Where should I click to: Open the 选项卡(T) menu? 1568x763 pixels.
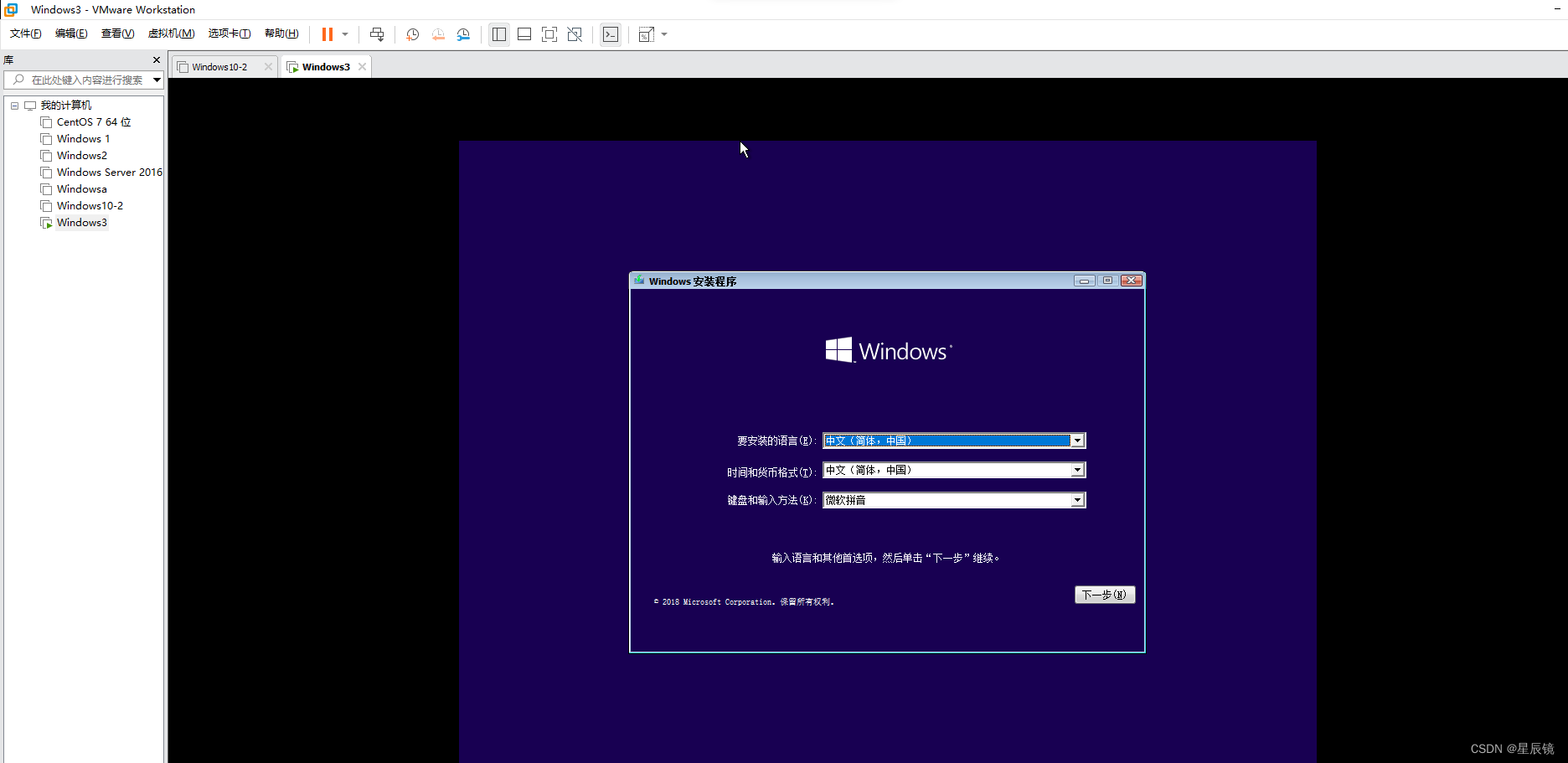(230, 34)
